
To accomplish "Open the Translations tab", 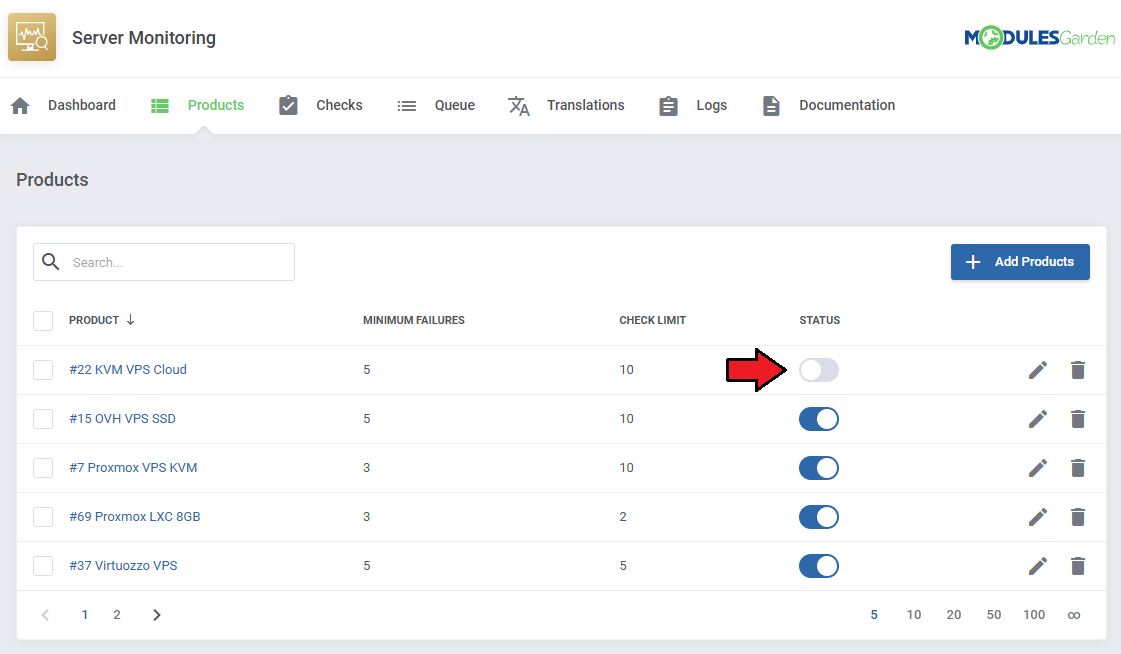I will 586,105.
